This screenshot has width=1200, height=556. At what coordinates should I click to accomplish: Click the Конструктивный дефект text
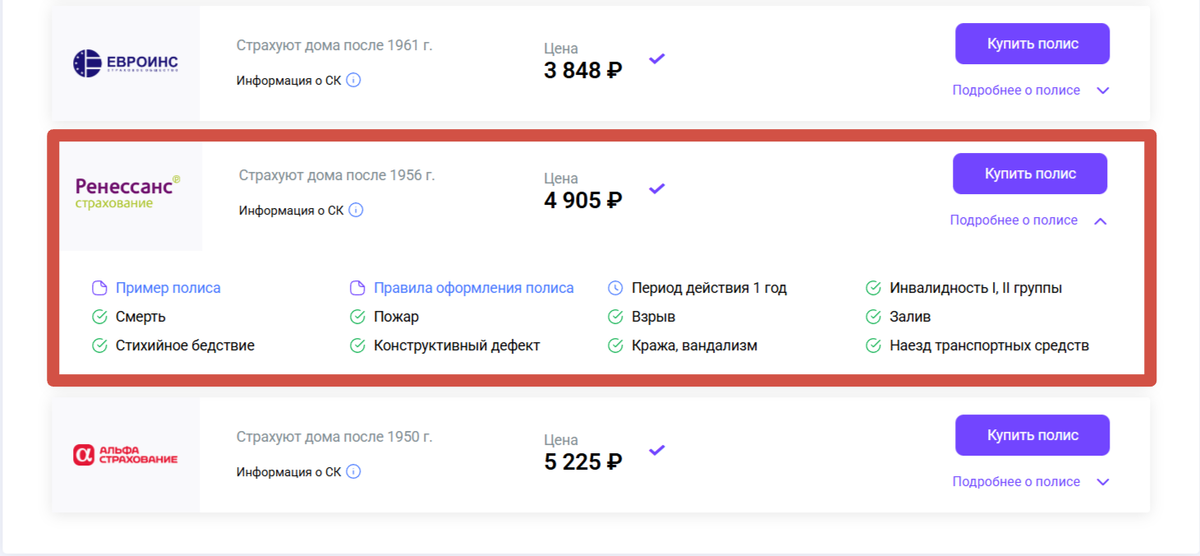pyautogui.click(x=457, y=346)
